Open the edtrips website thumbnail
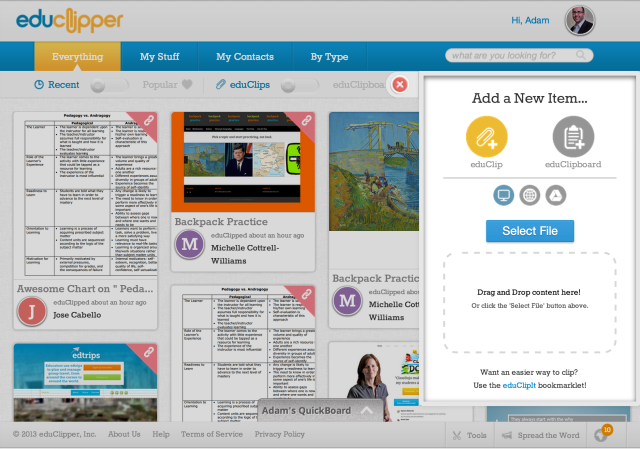The width and height of the screenshot is (640, 449). (x=85, y=382)
